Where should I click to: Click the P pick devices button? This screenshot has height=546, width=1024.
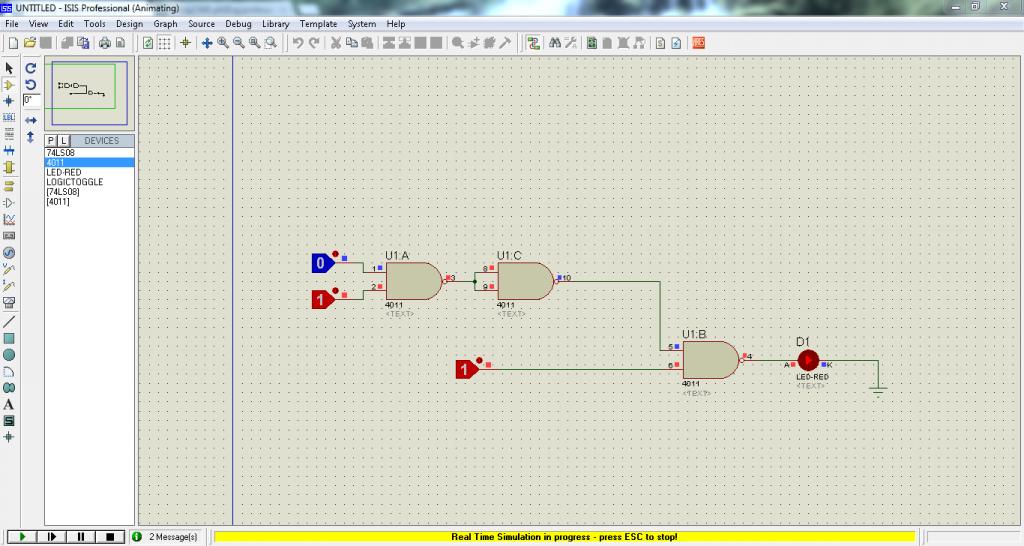click(51, 140)
